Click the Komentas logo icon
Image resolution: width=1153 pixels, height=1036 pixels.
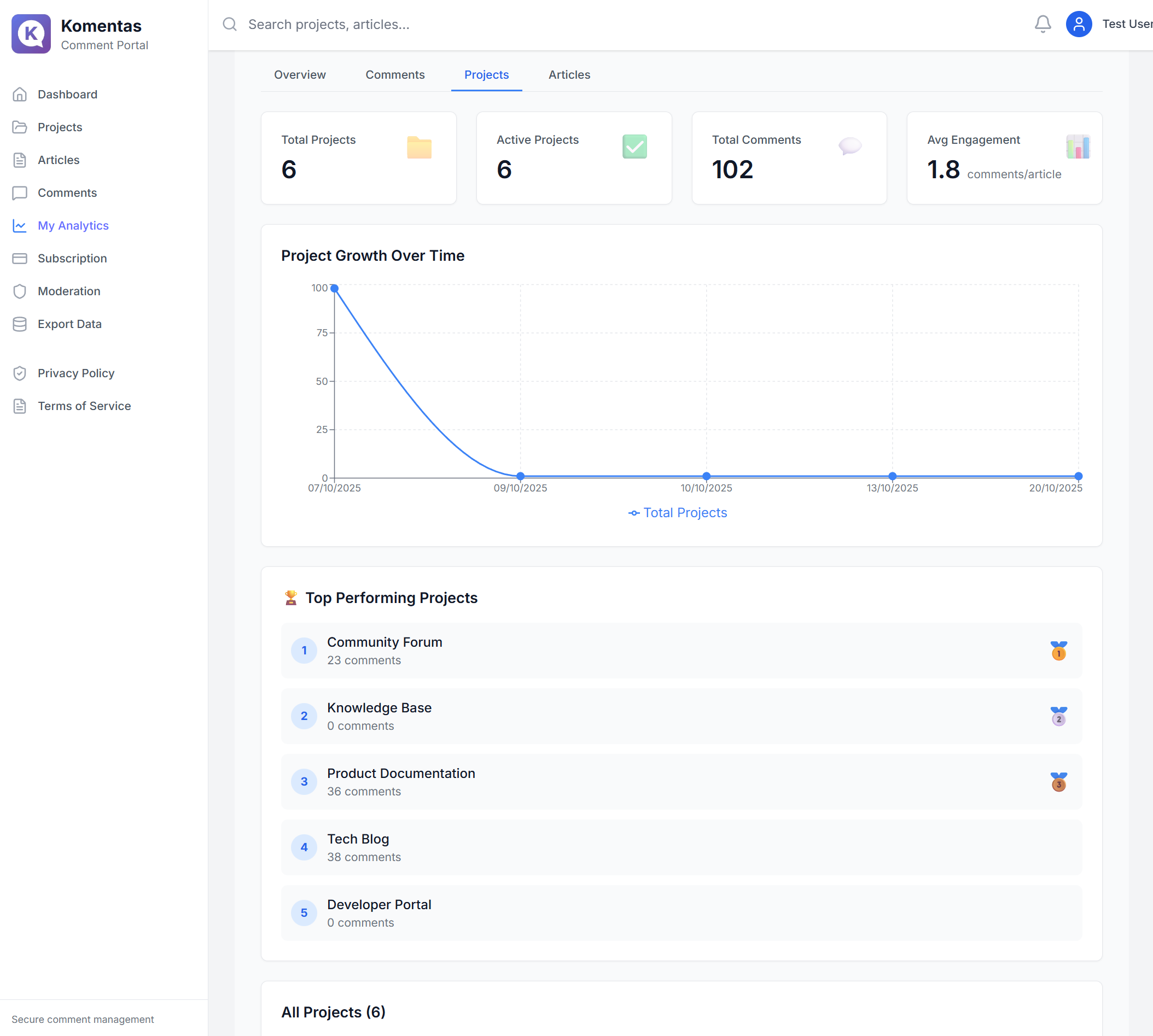point(31,33)
